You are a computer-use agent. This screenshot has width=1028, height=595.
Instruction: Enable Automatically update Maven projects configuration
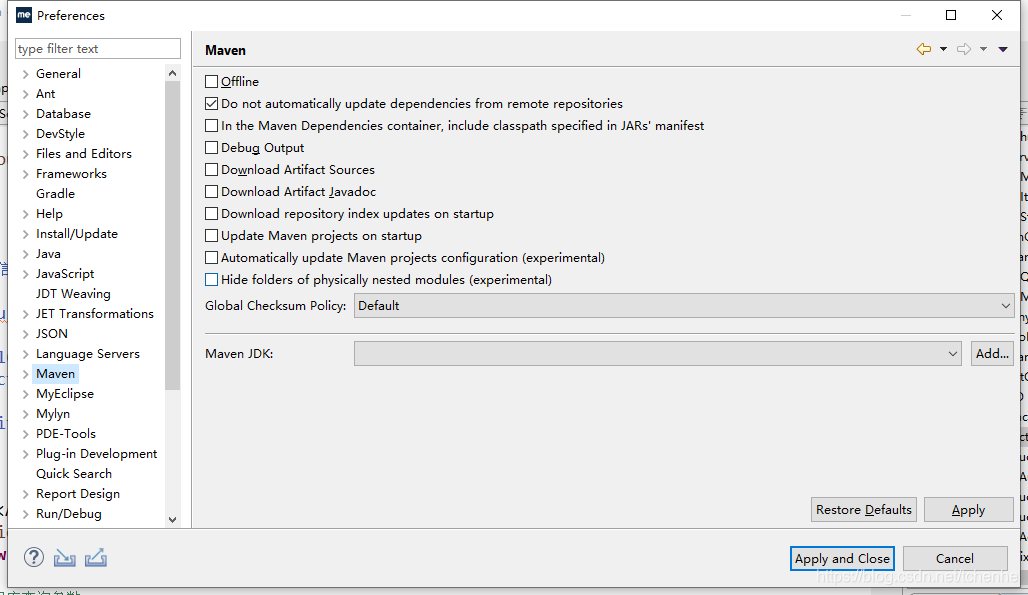(211, 258)
